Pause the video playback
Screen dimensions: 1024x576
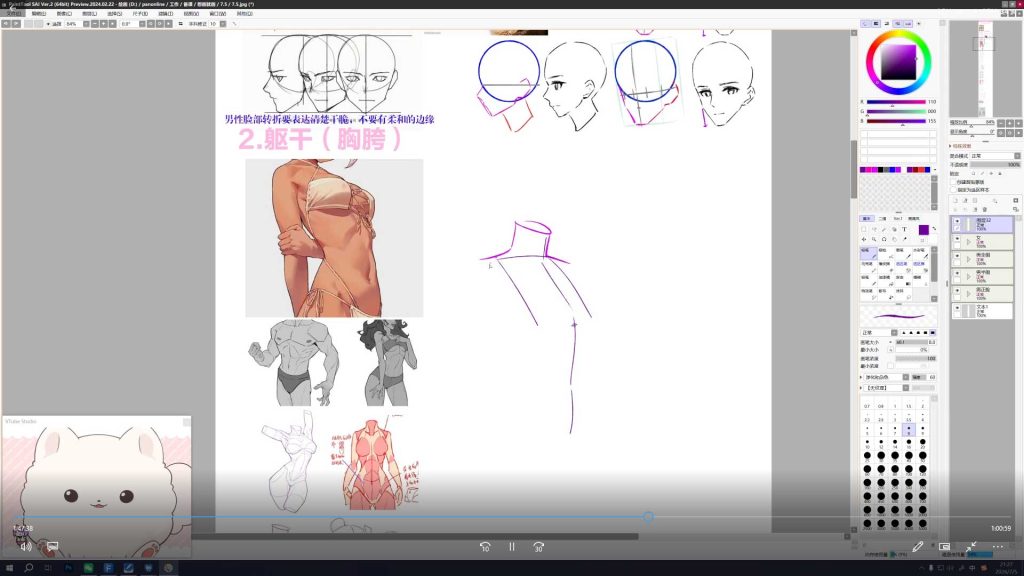point(512,547)
